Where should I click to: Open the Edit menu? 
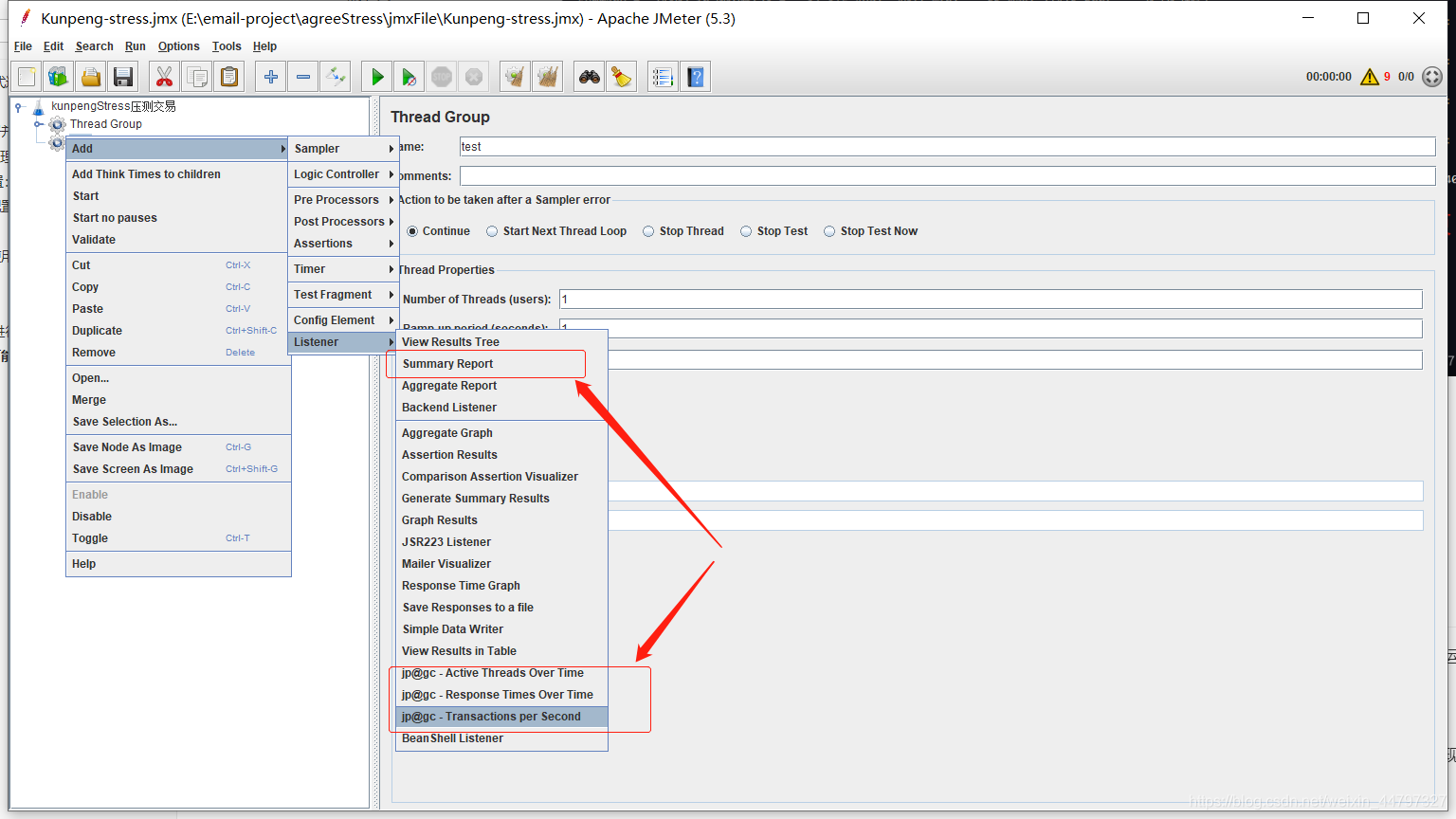click(x=53, y=46)
